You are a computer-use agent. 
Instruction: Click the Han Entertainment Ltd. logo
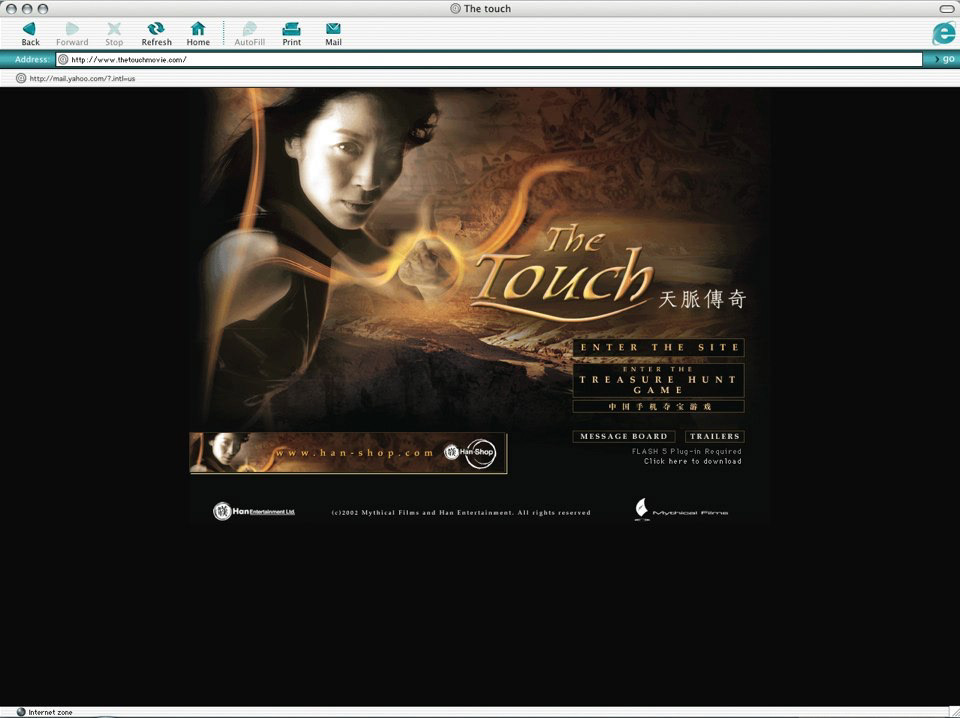tap(254, 511)
